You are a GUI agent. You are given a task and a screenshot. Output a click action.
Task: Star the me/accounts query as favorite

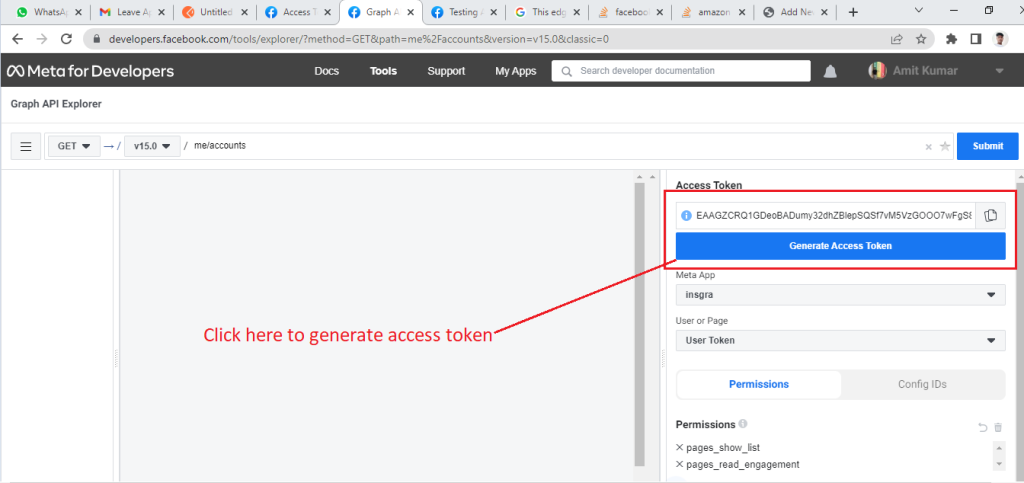(944, 146)
